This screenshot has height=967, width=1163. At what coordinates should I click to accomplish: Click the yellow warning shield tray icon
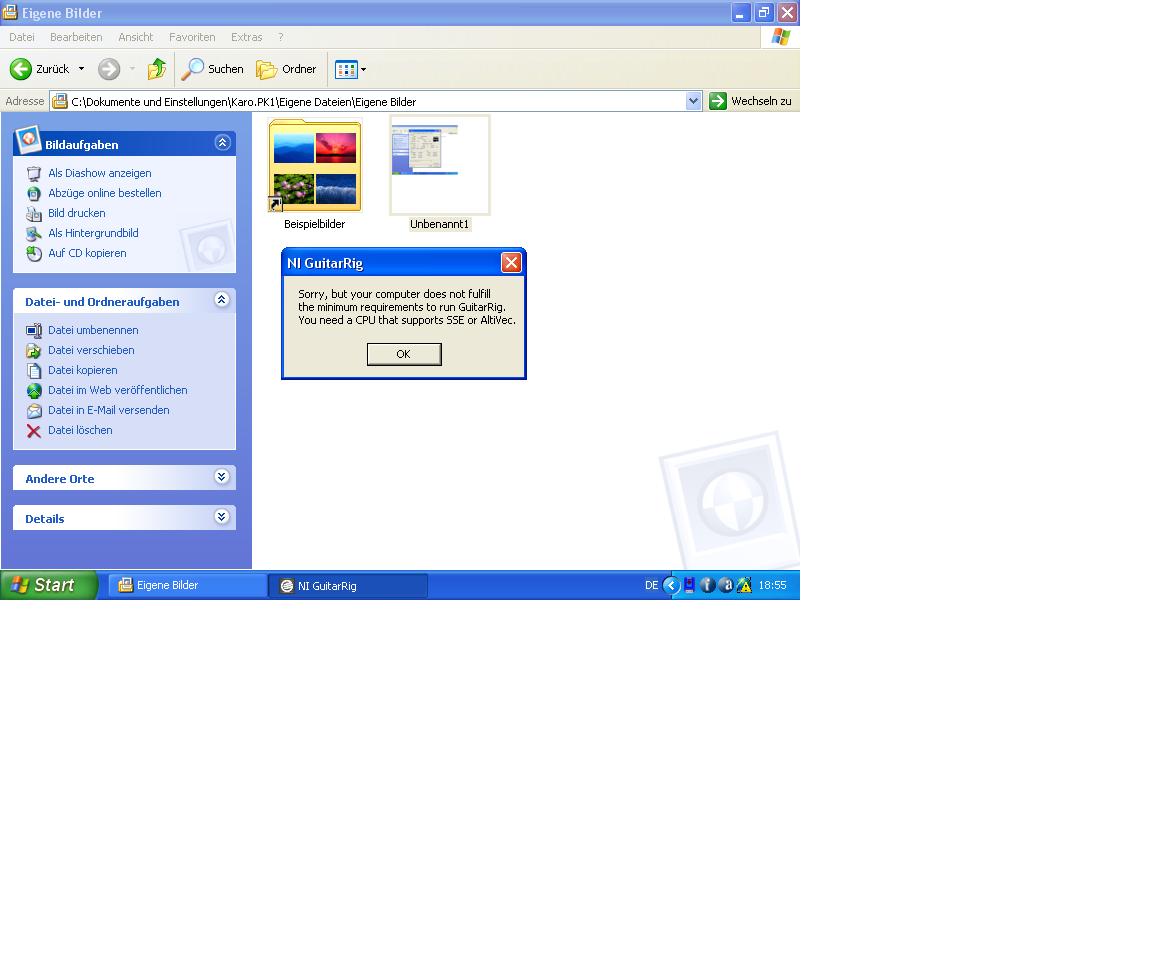[x=744, y=585]
